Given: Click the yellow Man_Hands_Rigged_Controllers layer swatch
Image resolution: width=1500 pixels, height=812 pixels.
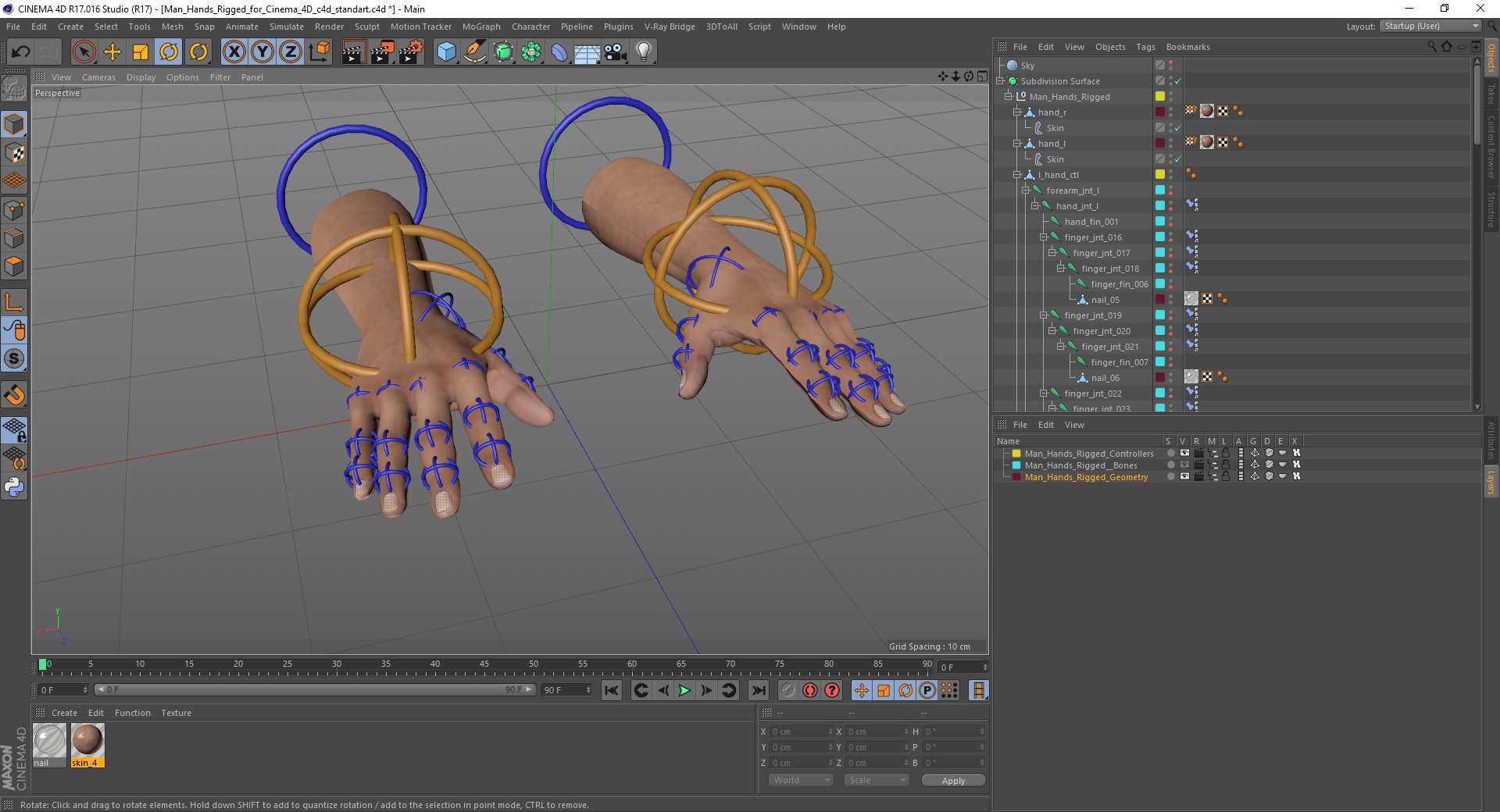Looking at the screenshot, I should coord(1016,453).
